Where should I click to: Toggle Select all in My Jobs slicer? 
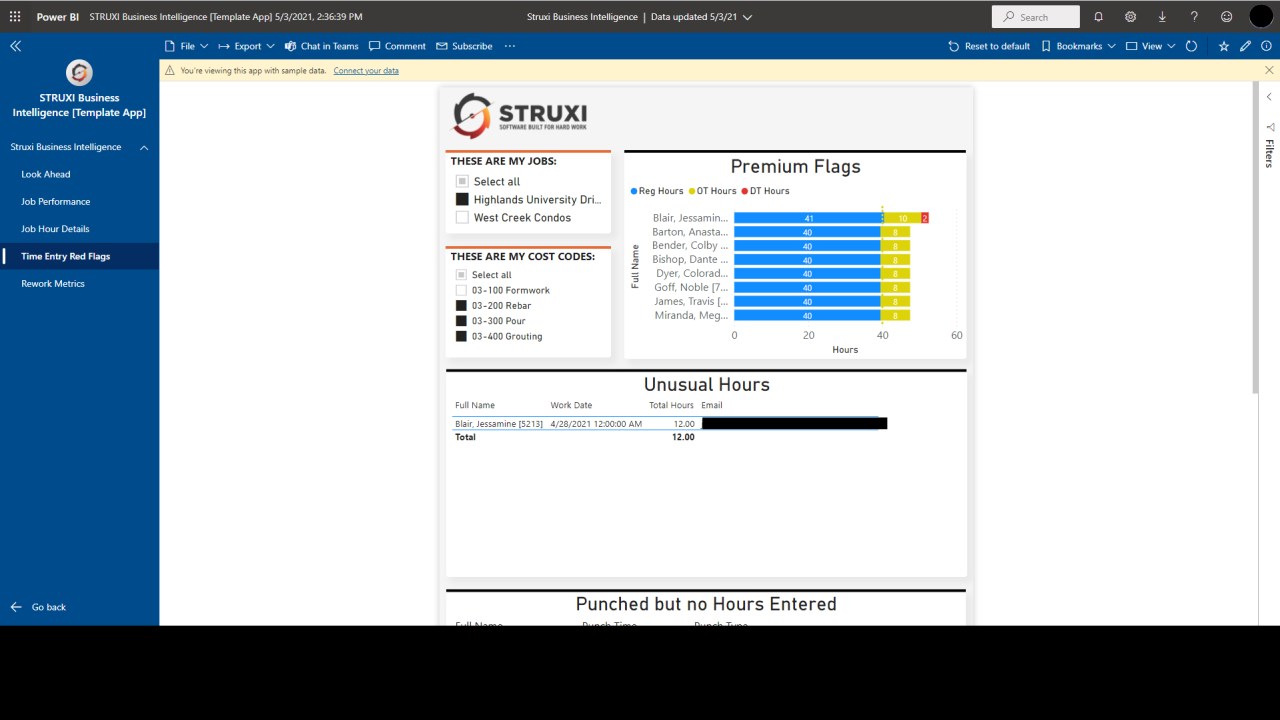tap(462, 181)
